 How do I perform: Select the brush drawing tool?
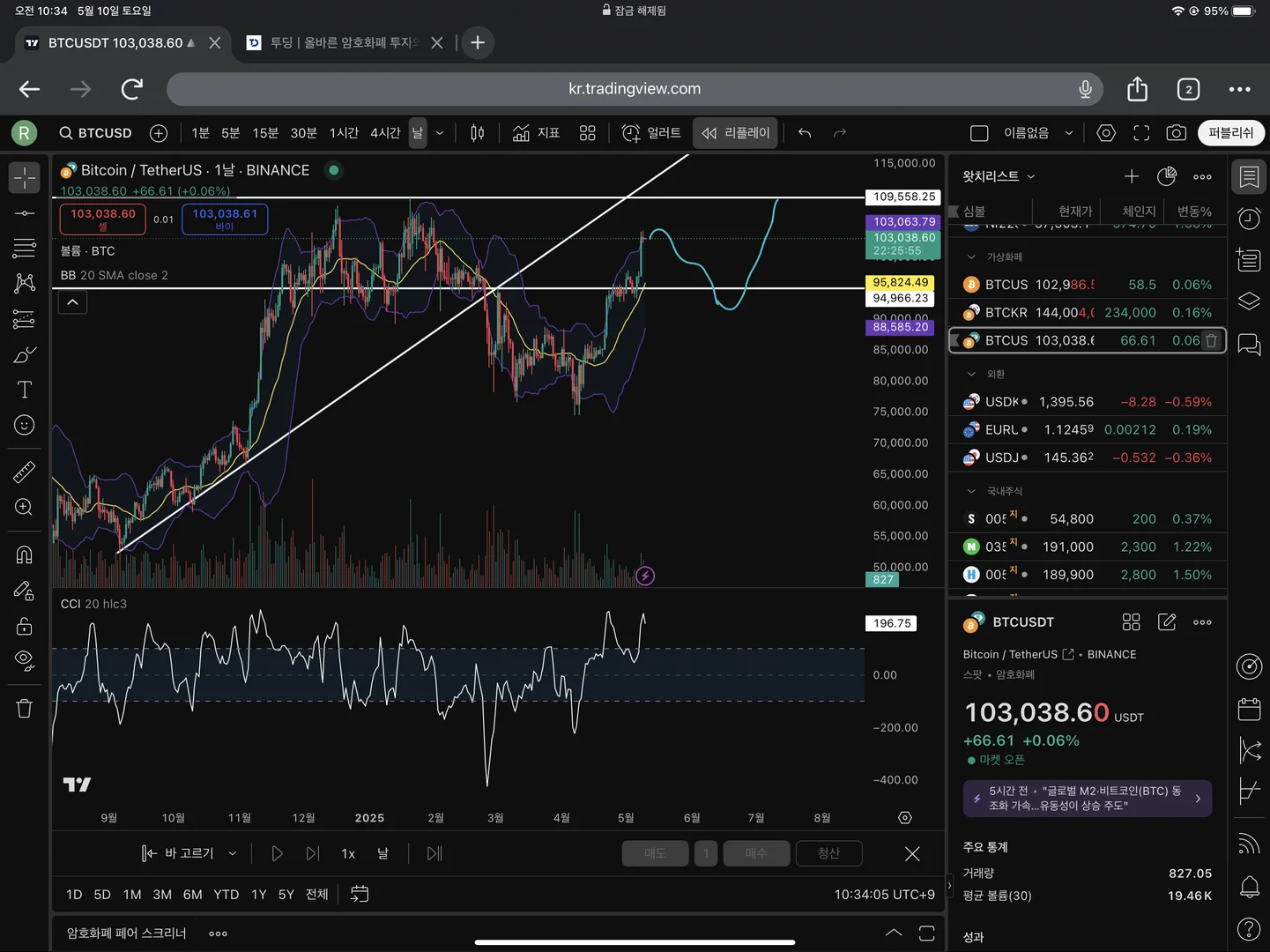tap(25, 355)
